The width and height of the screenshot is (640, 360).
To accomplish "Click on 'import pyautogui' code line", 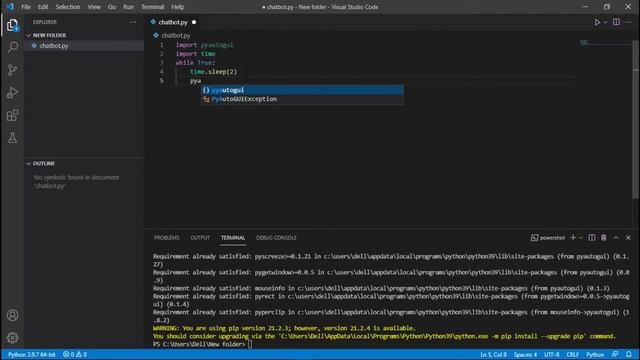I will [204, 45].
